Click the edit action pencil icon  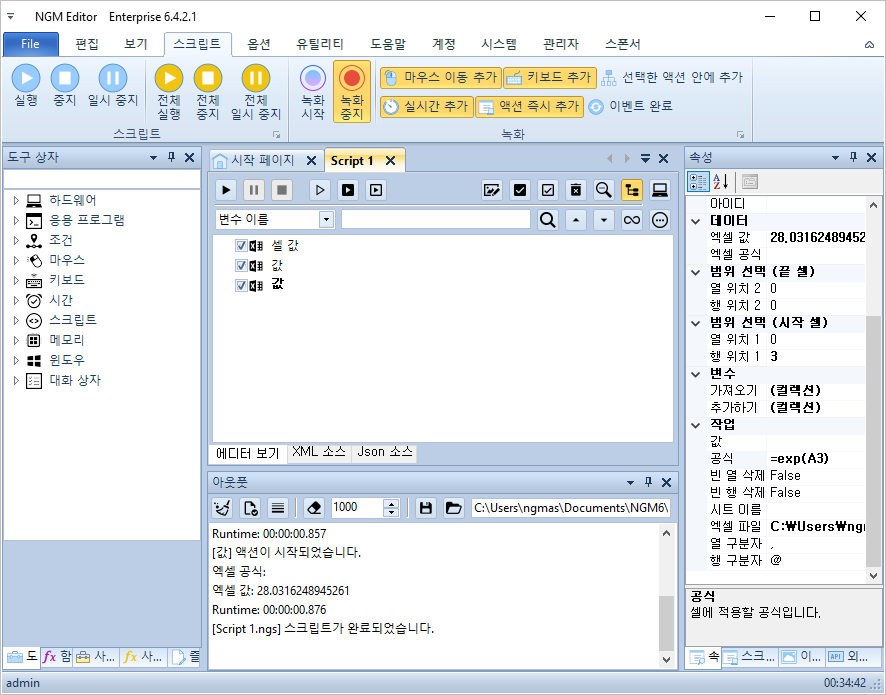click(492, 190)
